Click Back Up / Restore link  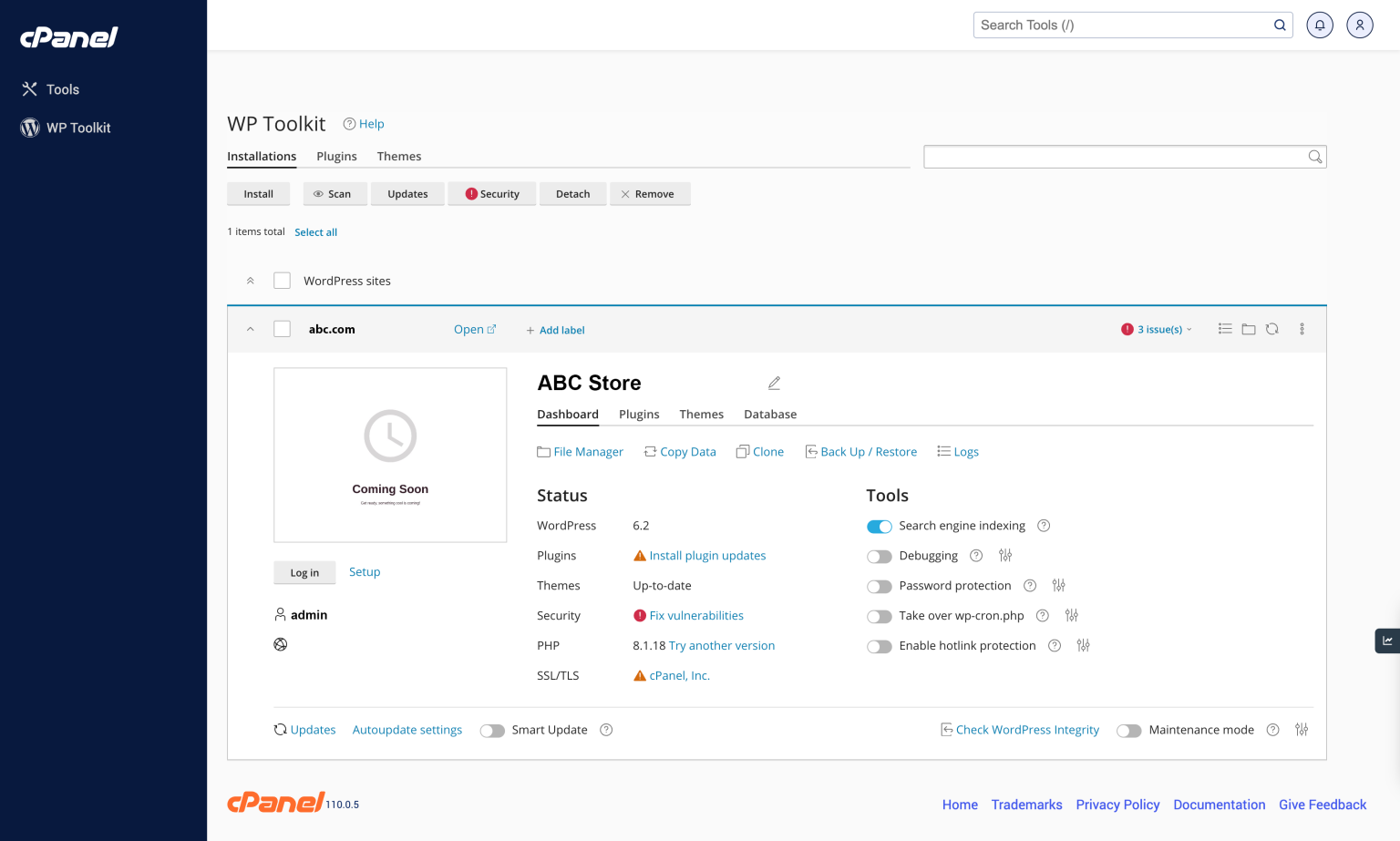coord(861,452)
